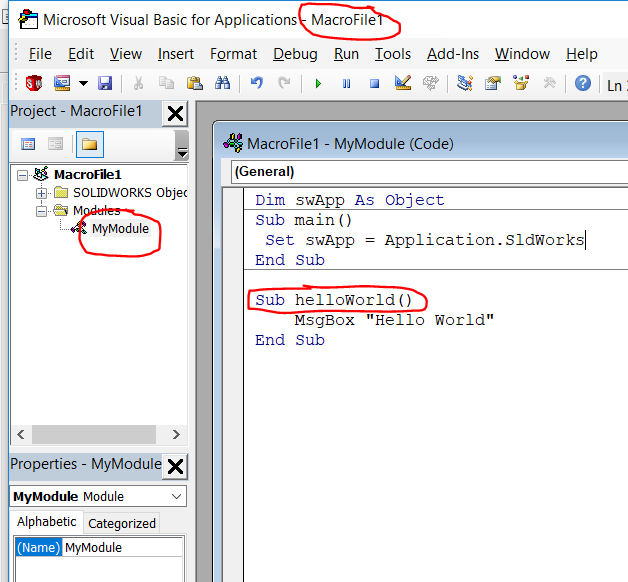Image resolution: width=628 pixels, height=582 pixels.
Task: Select SOLIDWORKS Objects folder in tree
Action: tap(130, 193)
